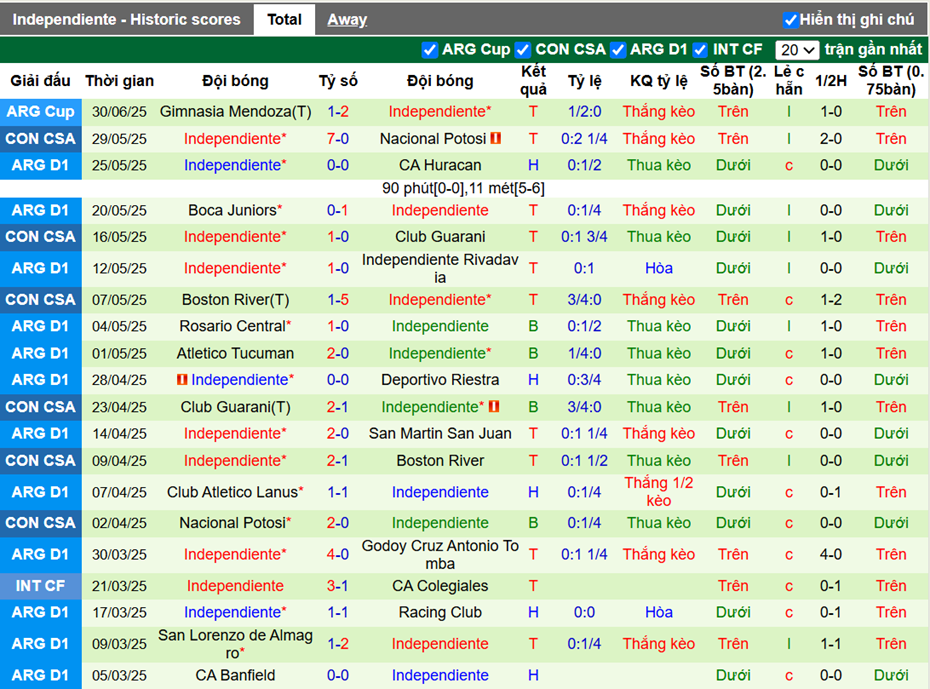Click San Martin San Juan team name
Image resolution: width=930 pixels, height=689 pixels.
(440, 433)
